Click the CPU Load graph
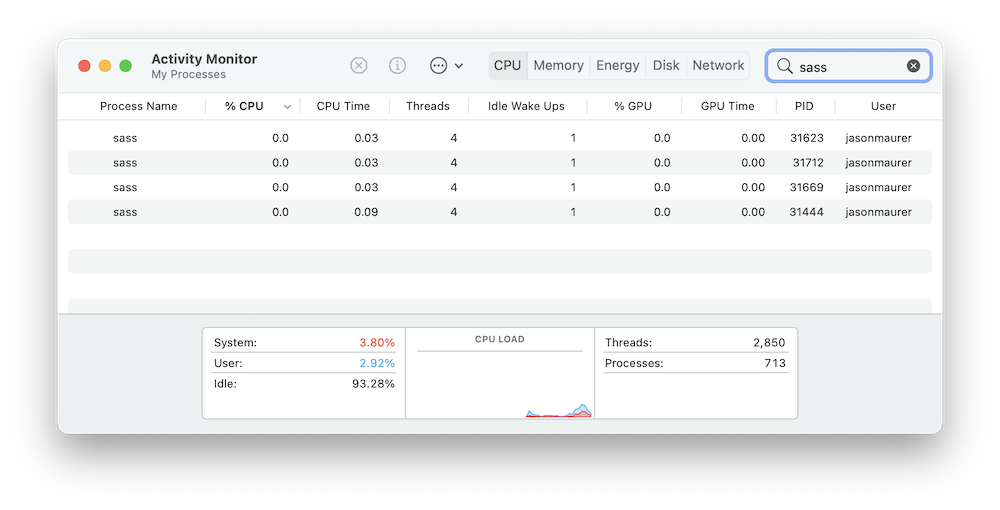This screenshot has width=1000, height=510. [500, 380]
